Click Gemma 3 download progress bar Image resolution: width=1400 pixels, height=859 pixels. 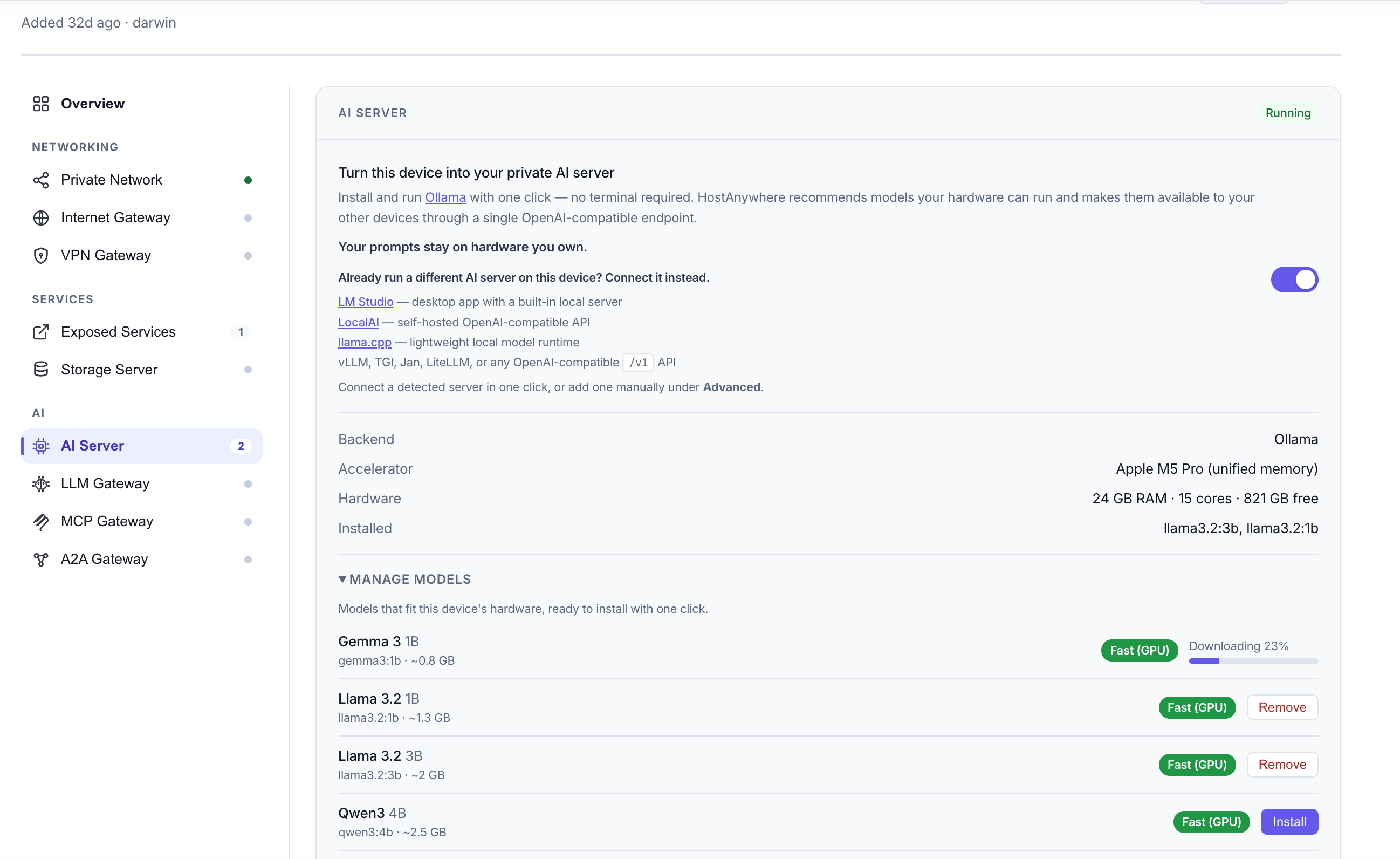pyautogui.click(x=1253, y=661)
